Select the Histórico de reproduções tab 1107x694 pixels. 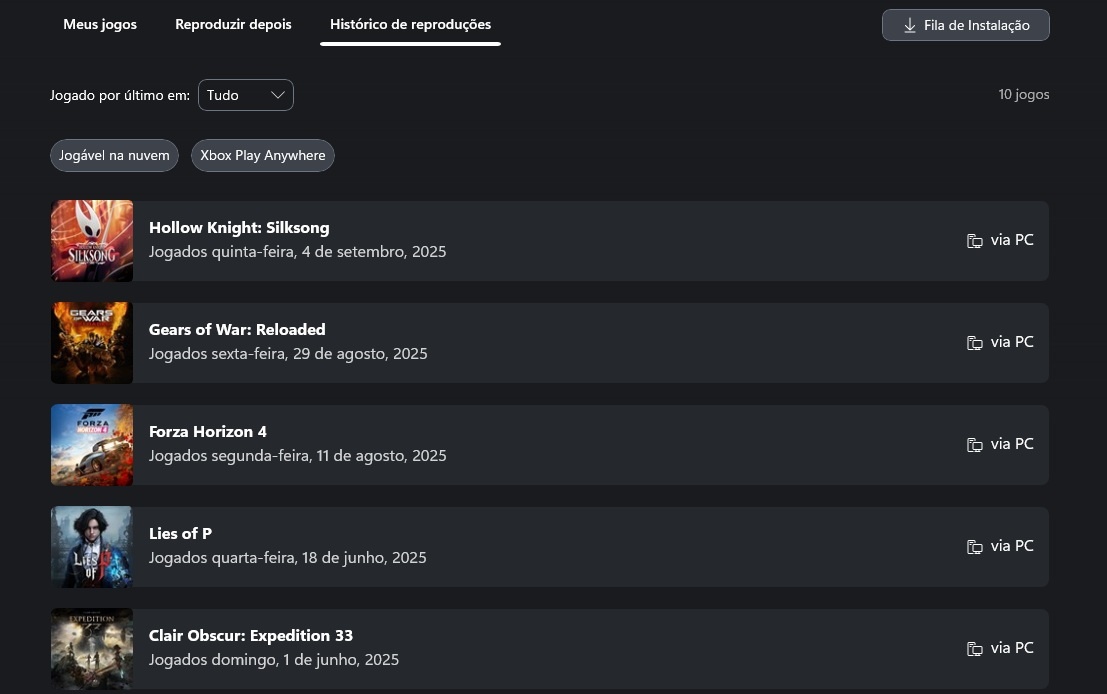[410, 24]
